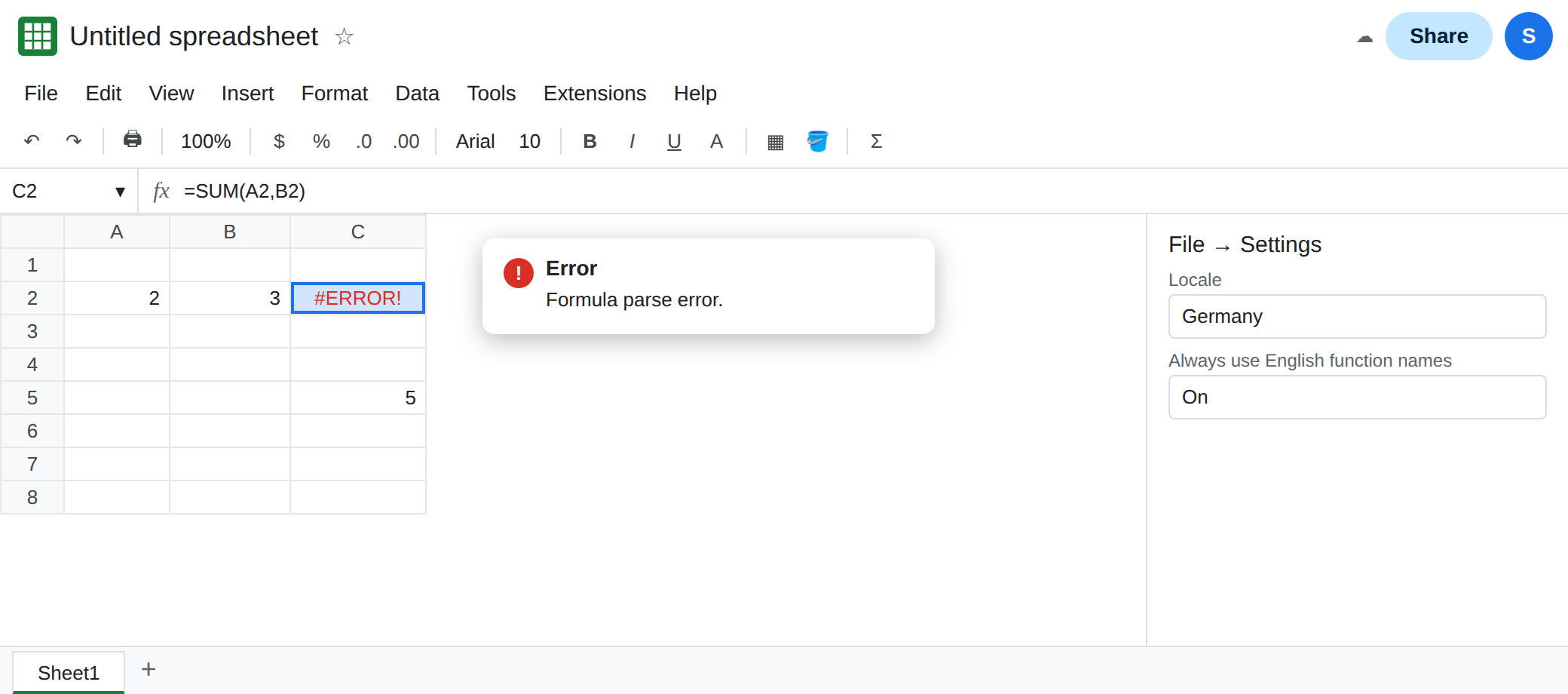This screenshot has width=1568, height=694.
Task: Open the zoom 100% dropdown
Action: point(206,141)
